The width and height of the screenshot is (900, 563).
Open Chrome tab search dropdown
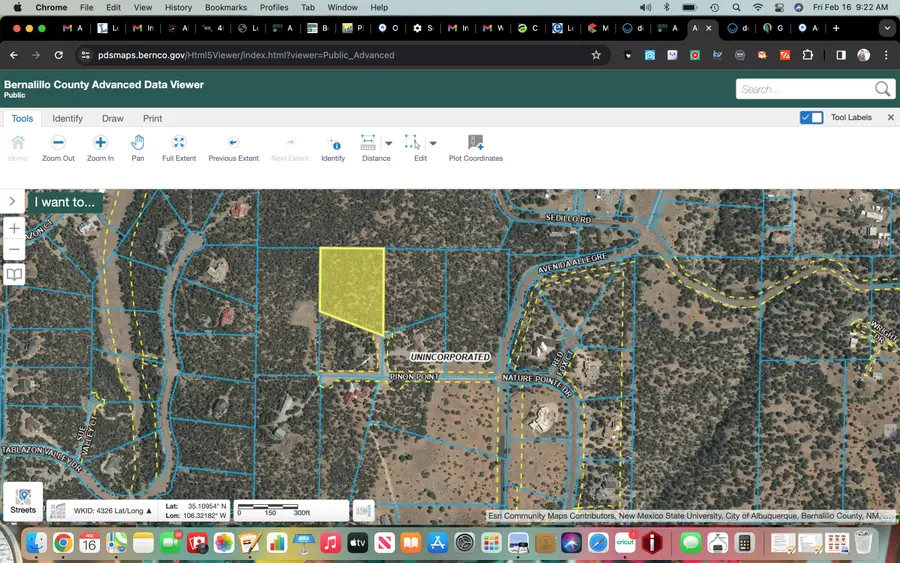(x=887, y=28)
